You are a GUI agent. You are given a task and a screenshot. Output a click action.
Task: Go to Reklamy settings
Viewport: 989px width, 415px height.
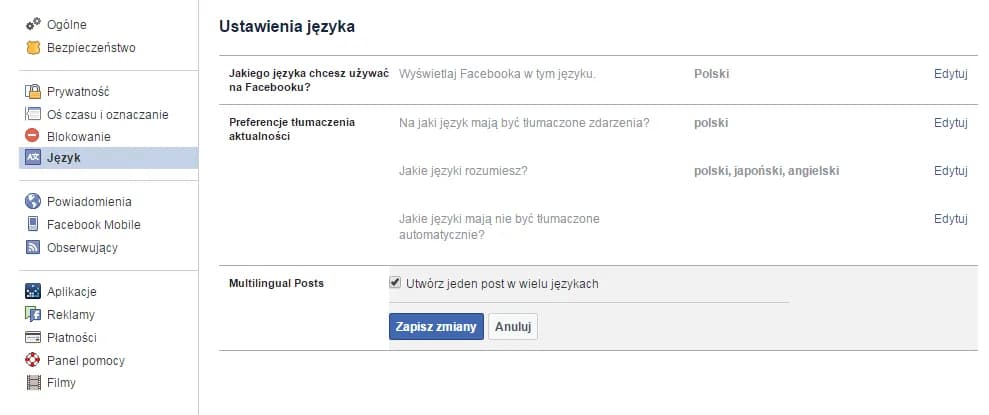tap(70, 314)
